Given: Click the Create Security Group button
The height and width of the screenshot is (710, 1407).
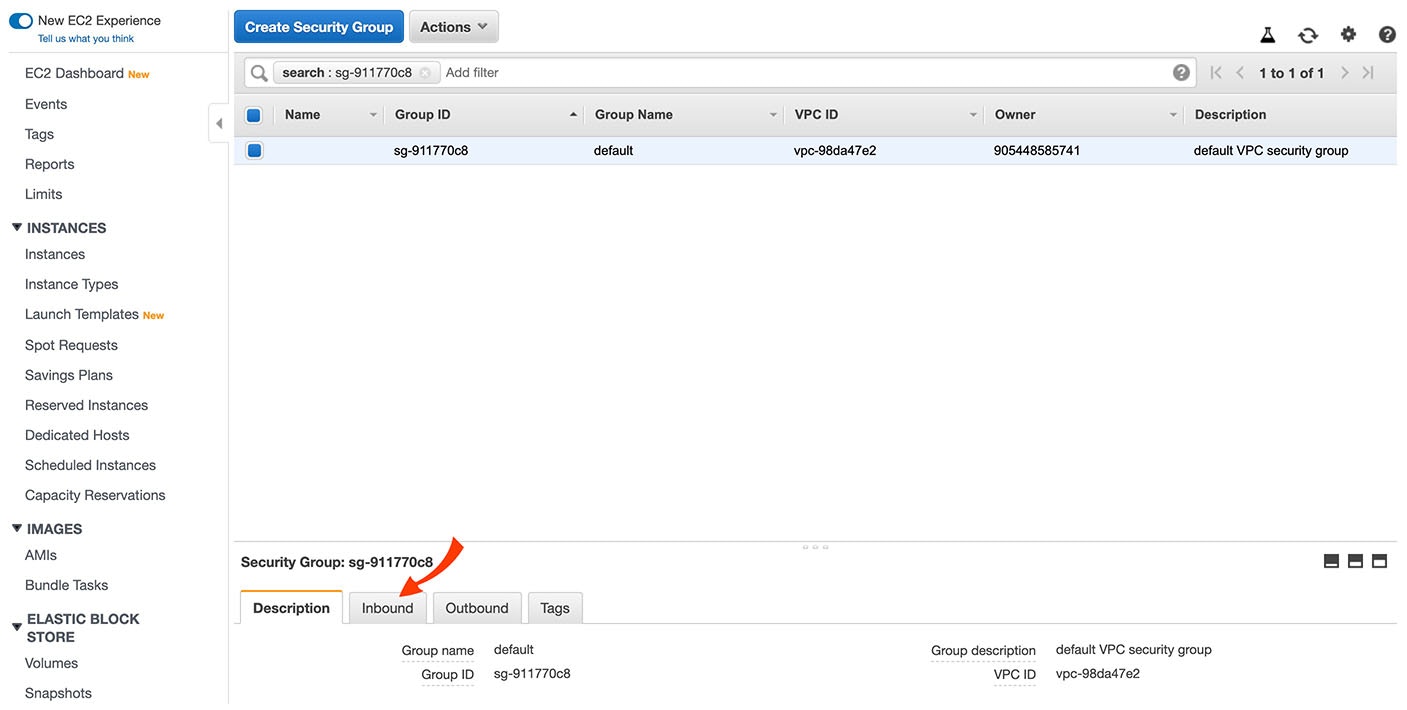Looking at the screenshot, I should coord(318,26).
